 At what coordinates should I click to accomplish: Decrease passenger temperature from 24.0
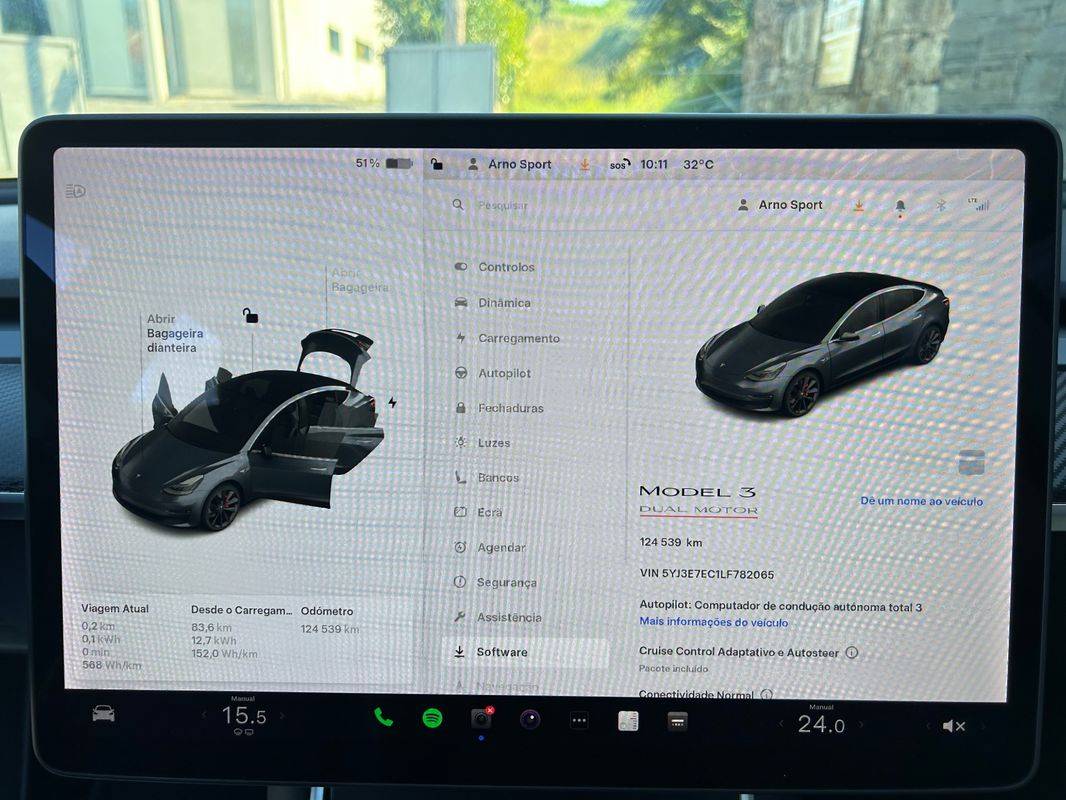[781, 724]
